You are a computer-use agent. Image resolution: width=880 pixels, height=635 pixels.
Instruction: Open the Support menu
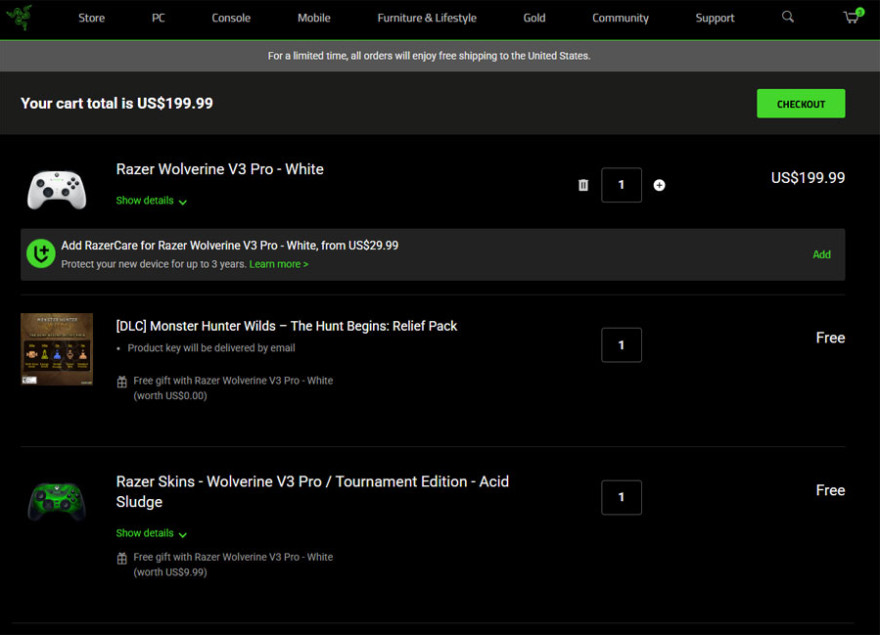click(x=714, y=18)
